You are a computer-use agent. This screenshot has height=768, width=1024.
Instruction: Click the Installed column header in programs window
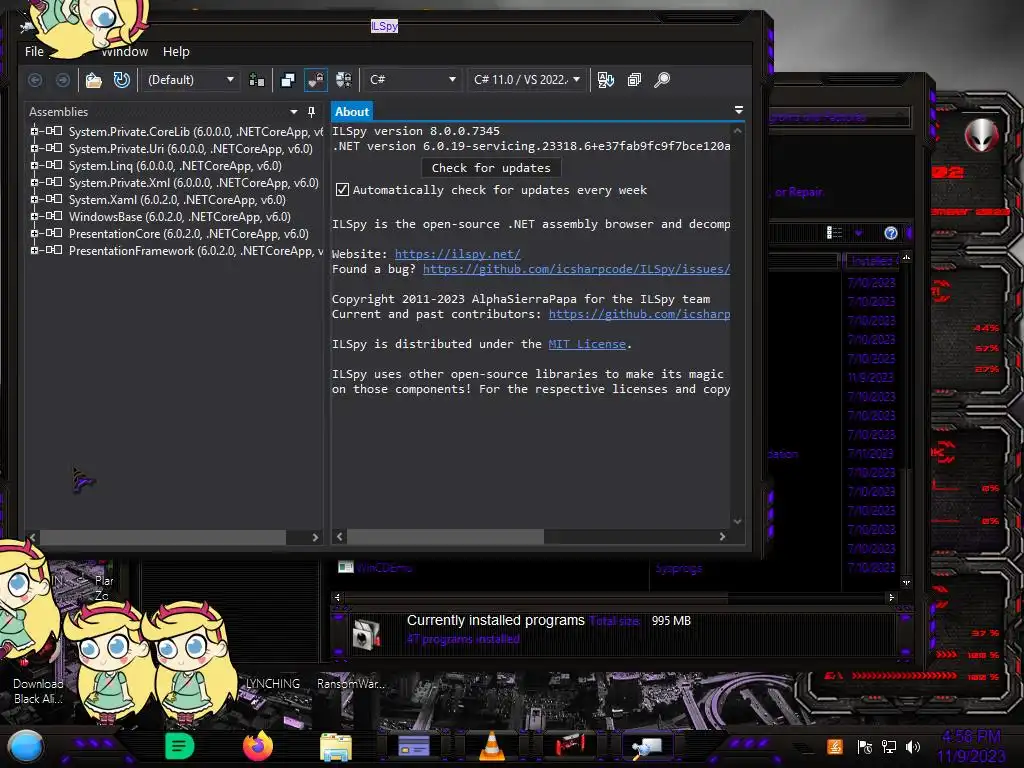872,261
